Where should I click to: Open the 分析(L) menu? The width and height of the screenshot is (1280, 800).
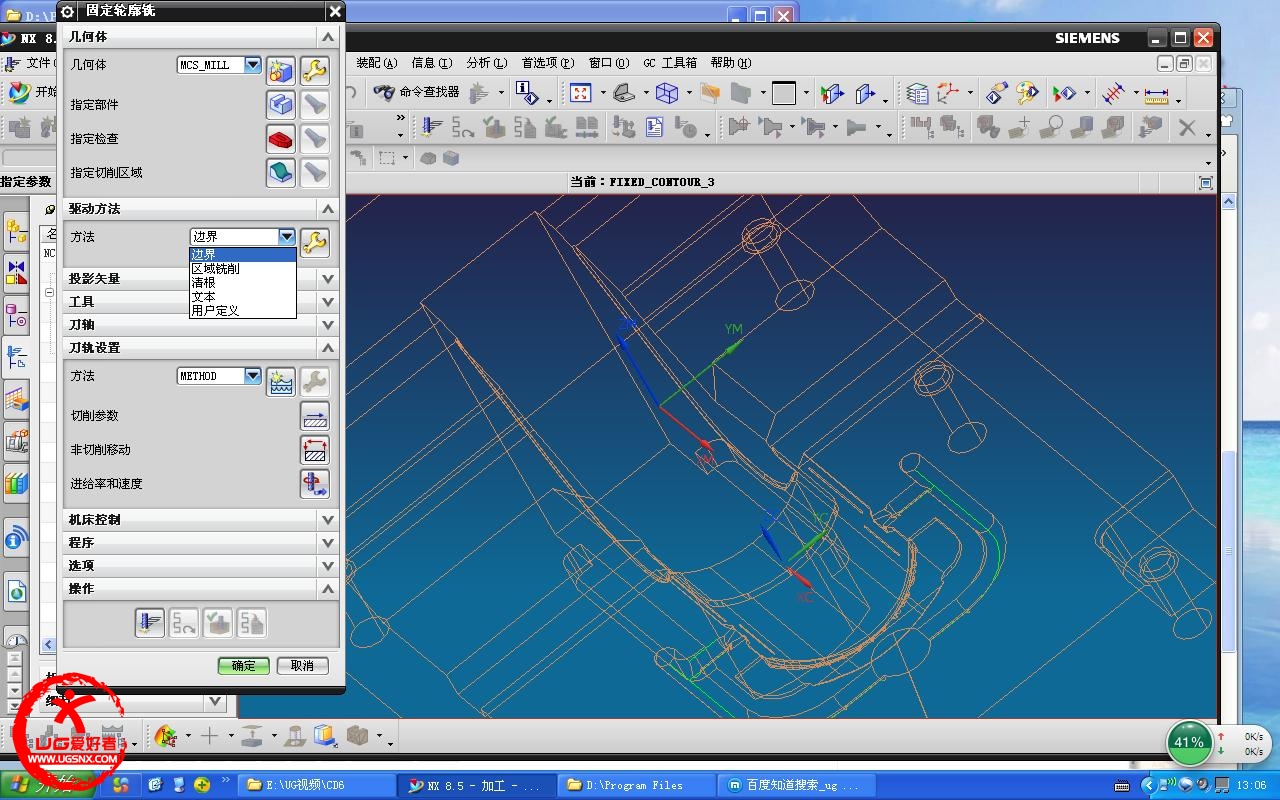487,62
